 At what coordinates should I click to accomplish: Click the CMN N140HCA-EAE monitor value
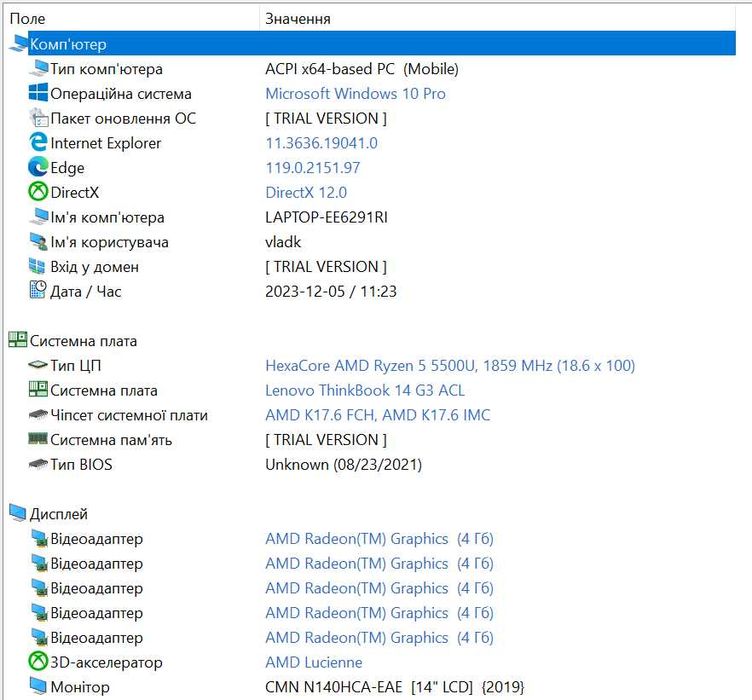tap(395, 687)
